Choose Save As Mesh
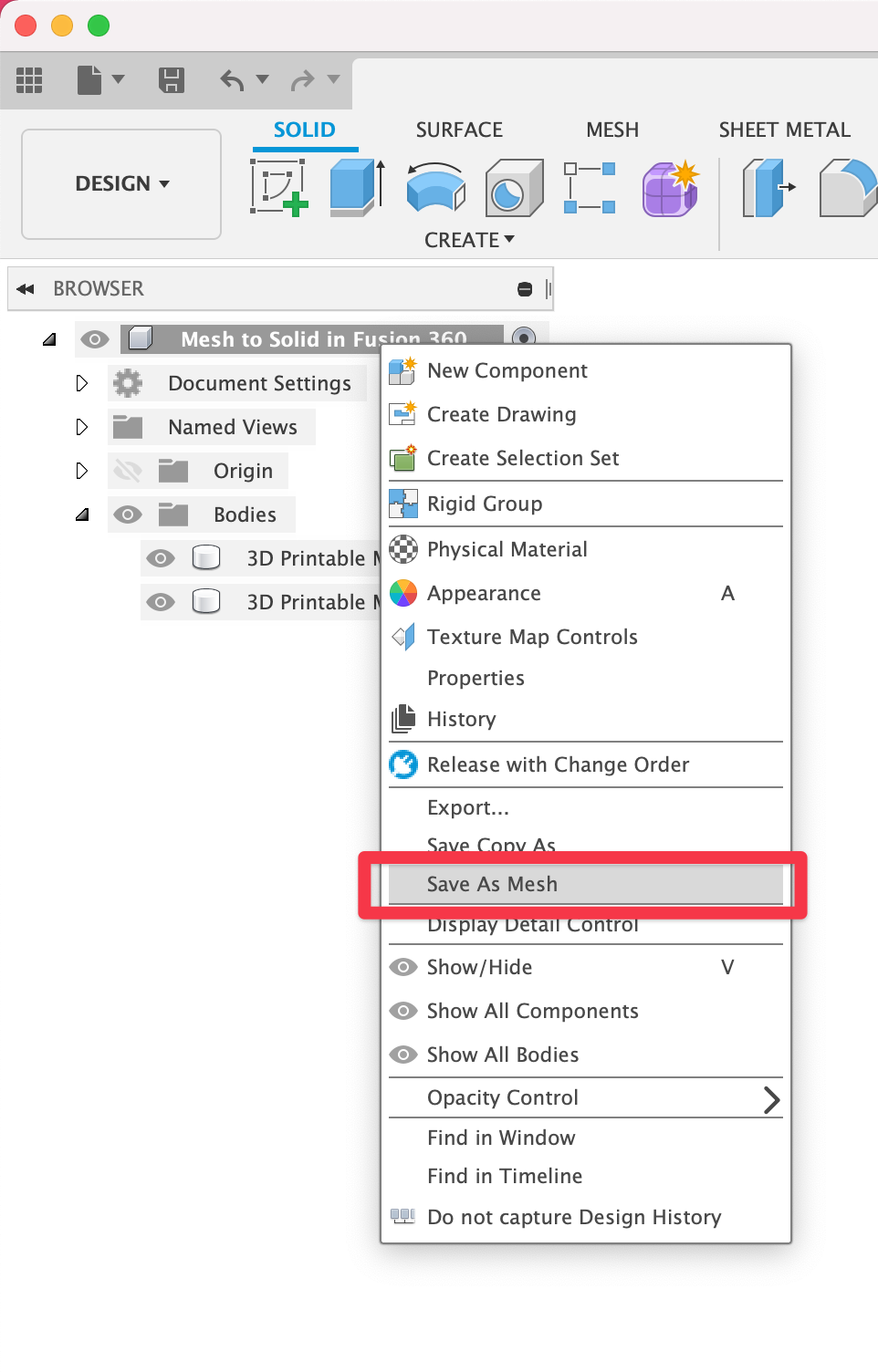 tap(586, 884)
